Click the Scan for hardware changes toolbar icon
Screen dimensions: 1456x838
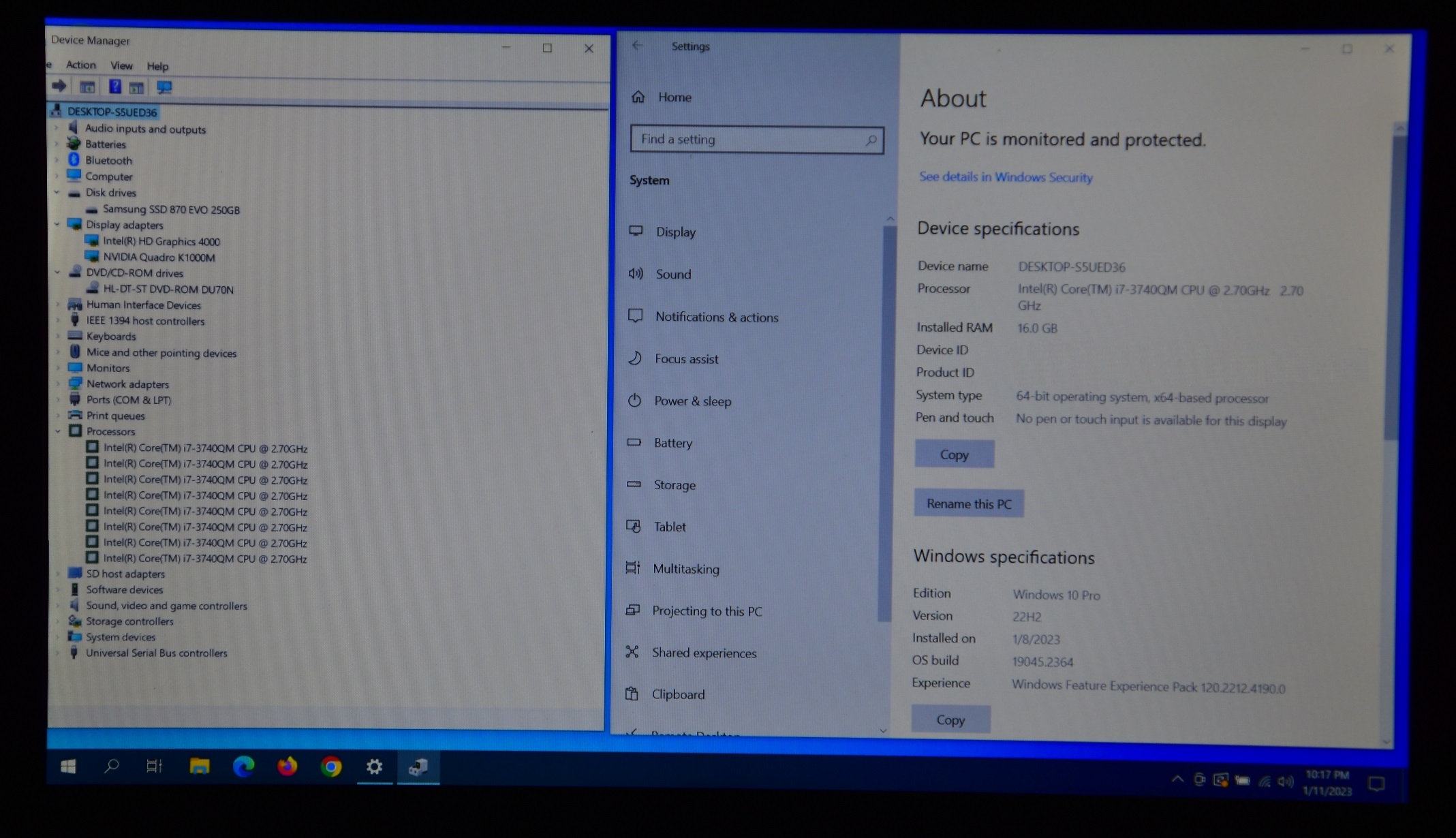tap(164, 87)
